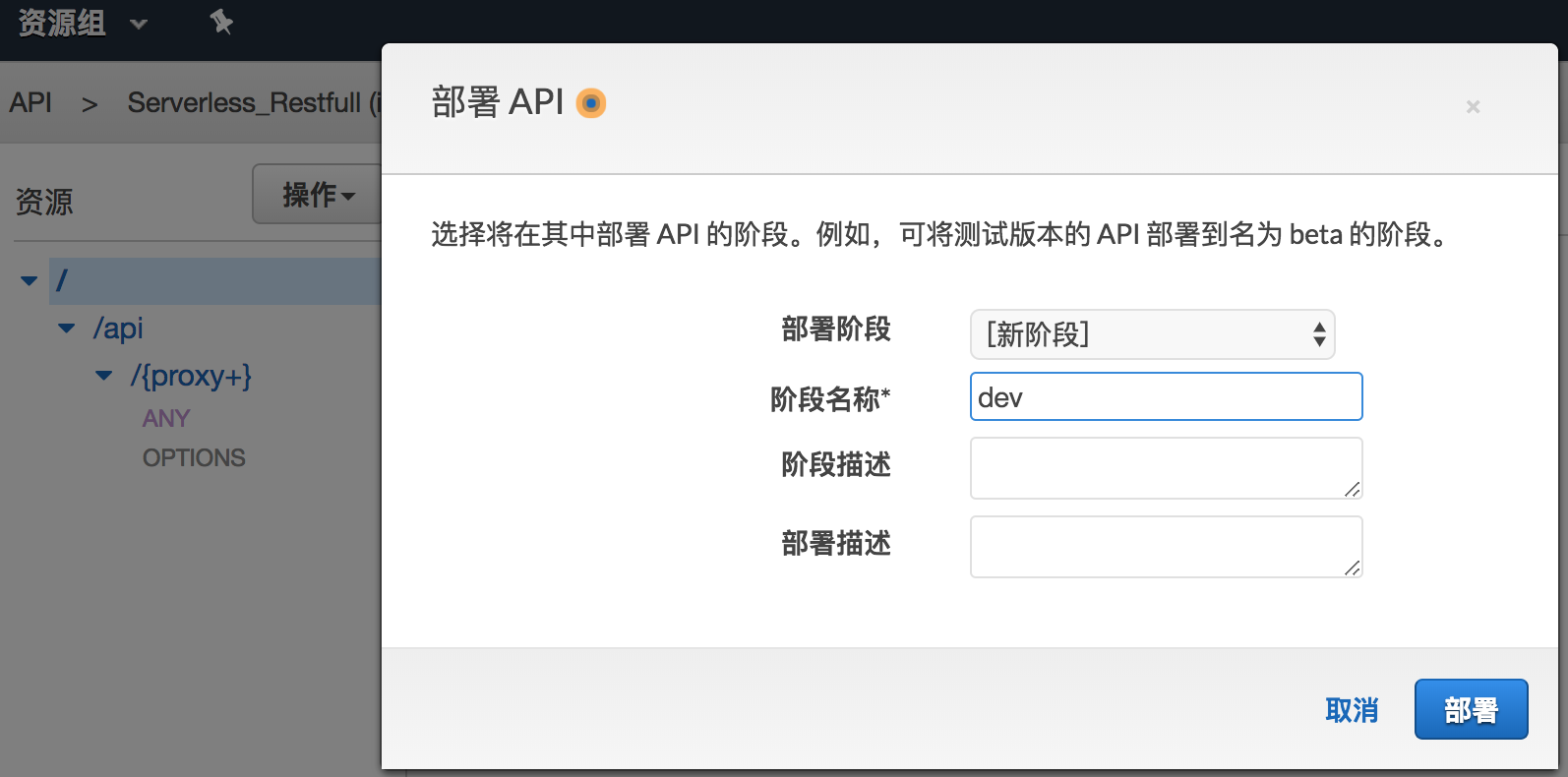
Task: Close the 部署 API dialog with X
Action: click(x=1473, y=106)
